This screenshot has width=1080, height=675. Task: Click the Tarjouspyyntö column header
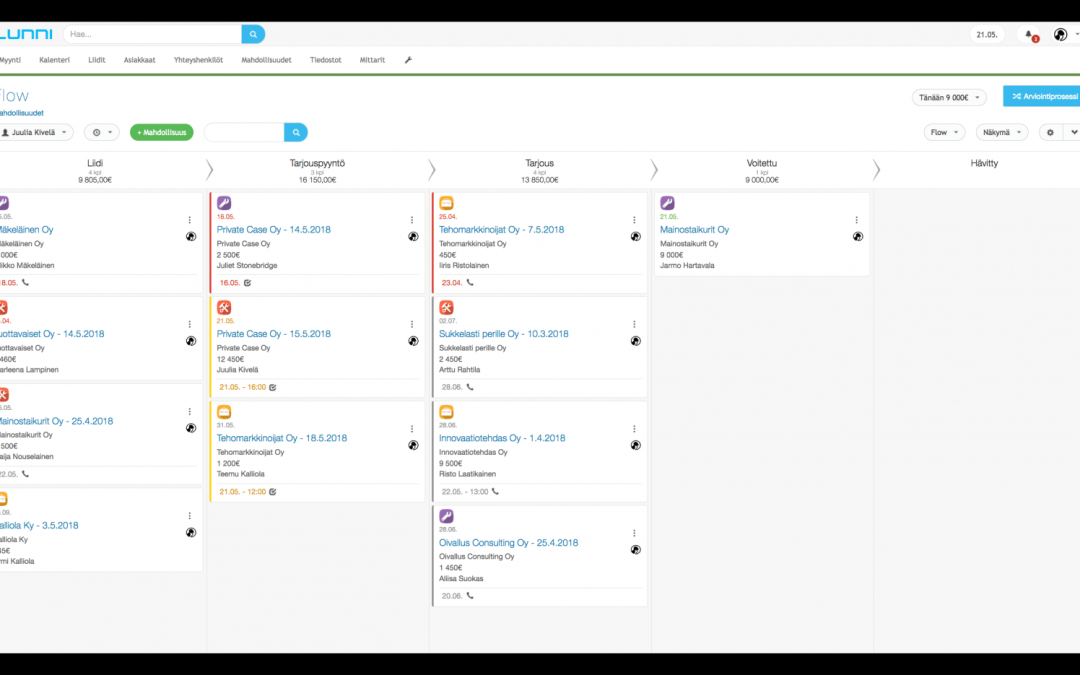(317, 164)
